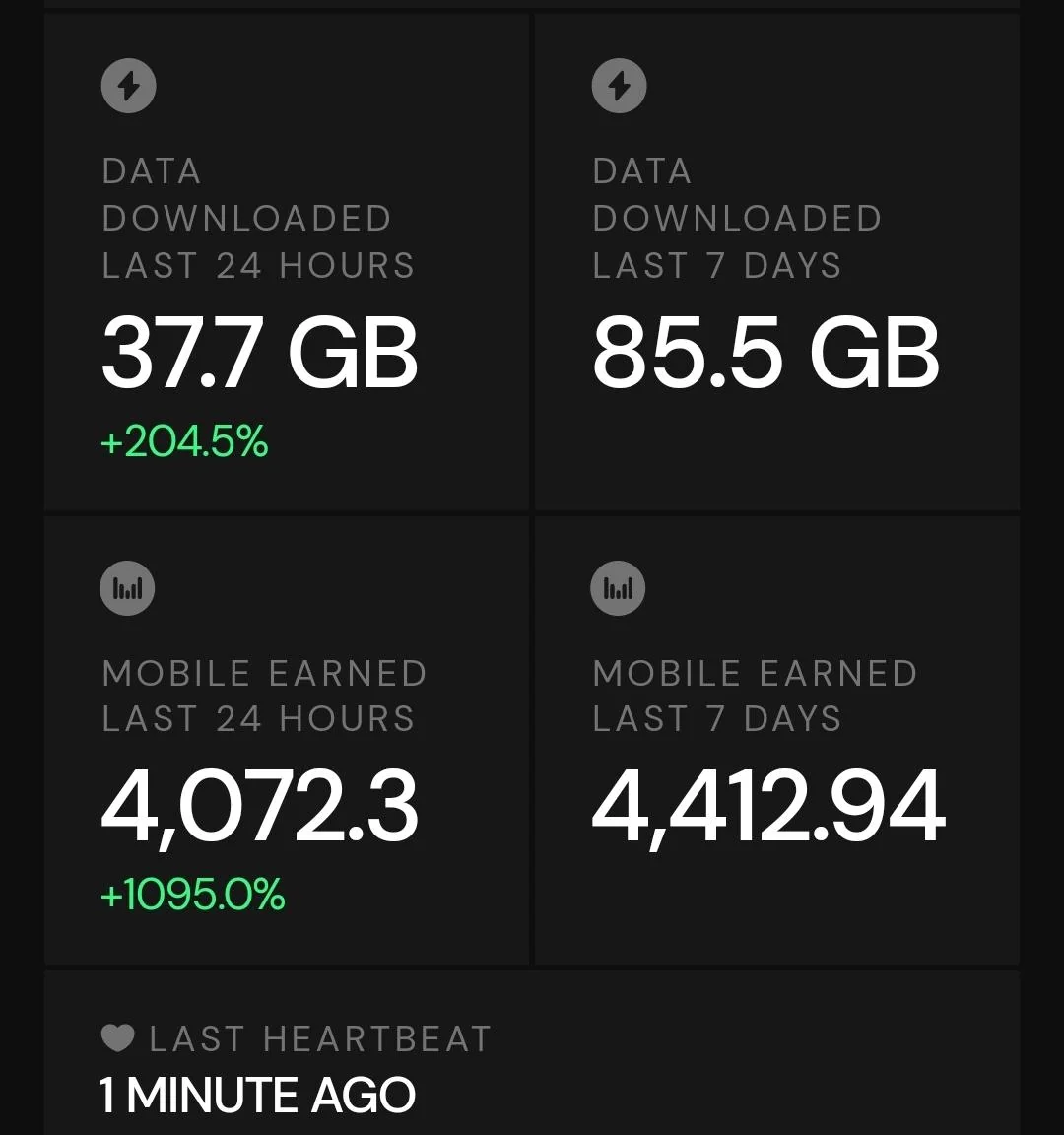
Task: Tap the heart icon beside Last Heartbeat
Action: (x=117, y=1037)
